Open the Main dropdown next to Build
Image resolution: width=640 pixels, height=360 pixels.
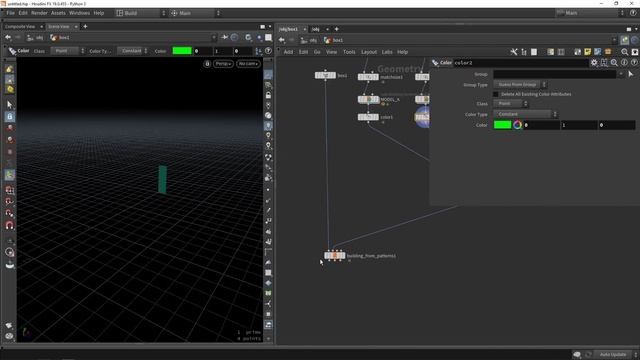(195, 13)
